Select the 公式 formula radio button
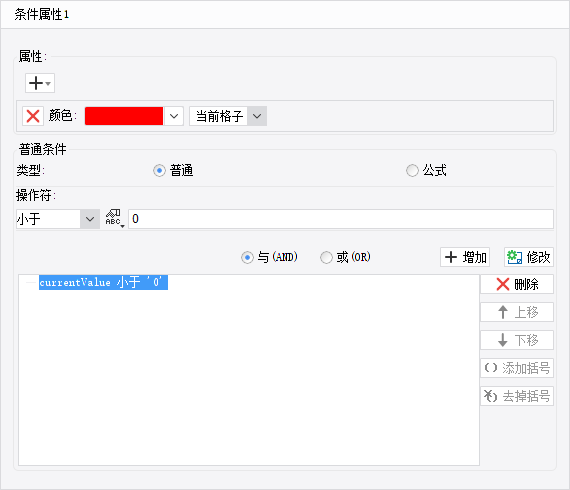 tap(412, 170)
